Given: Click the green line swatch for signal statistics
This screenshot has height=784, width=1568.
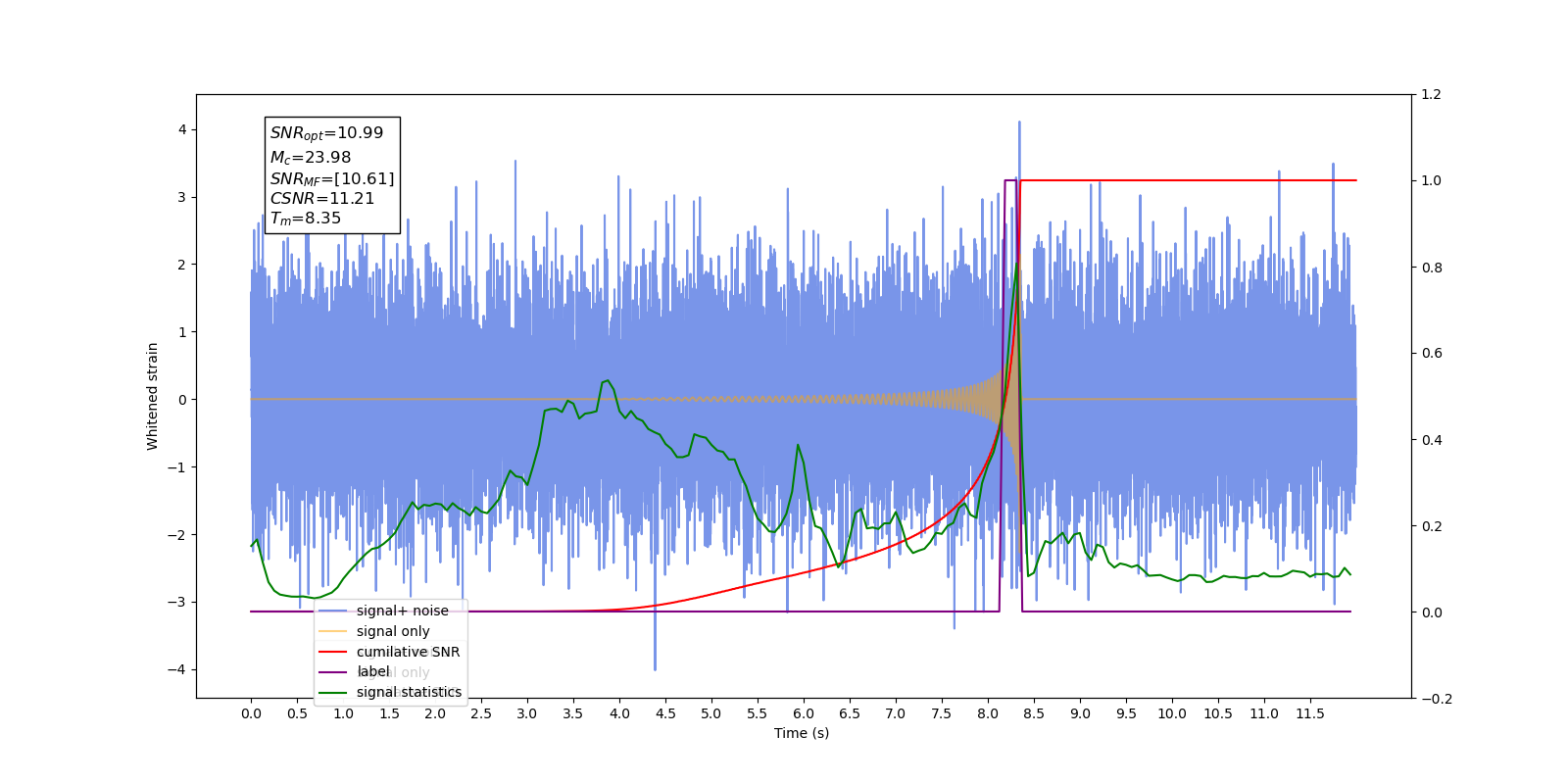Looking at the screenshot, I should (x=333, y=693).
